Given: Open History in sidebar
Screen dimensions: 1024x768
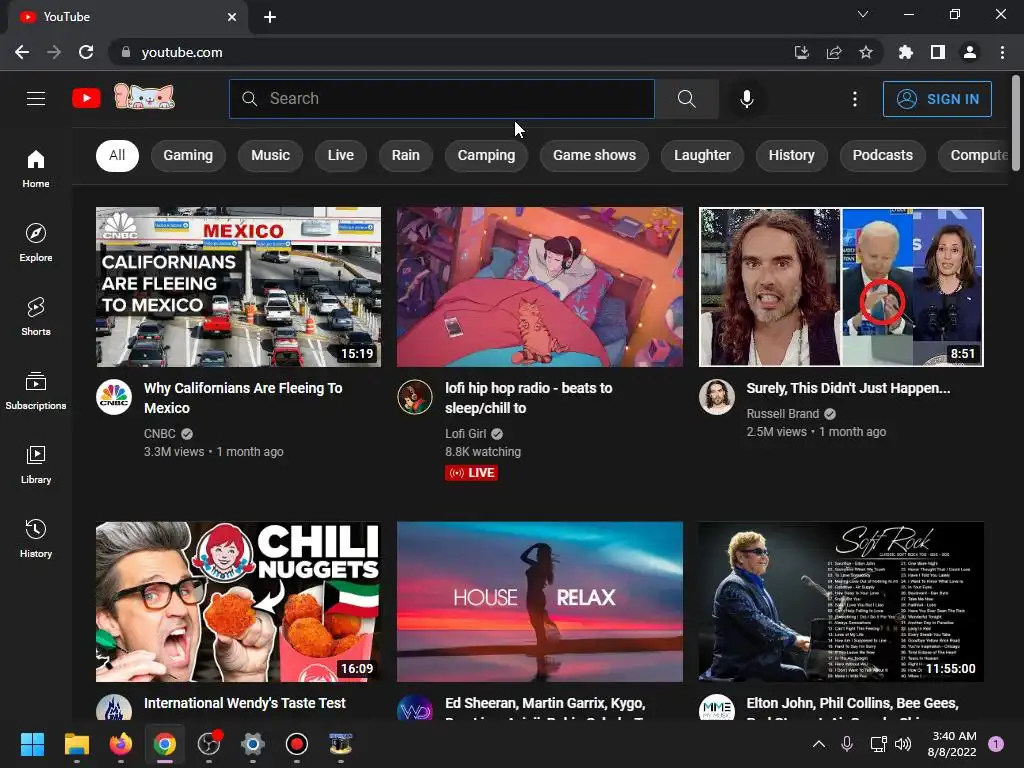Looking at the screenshot, I should (x=36, y=539).
